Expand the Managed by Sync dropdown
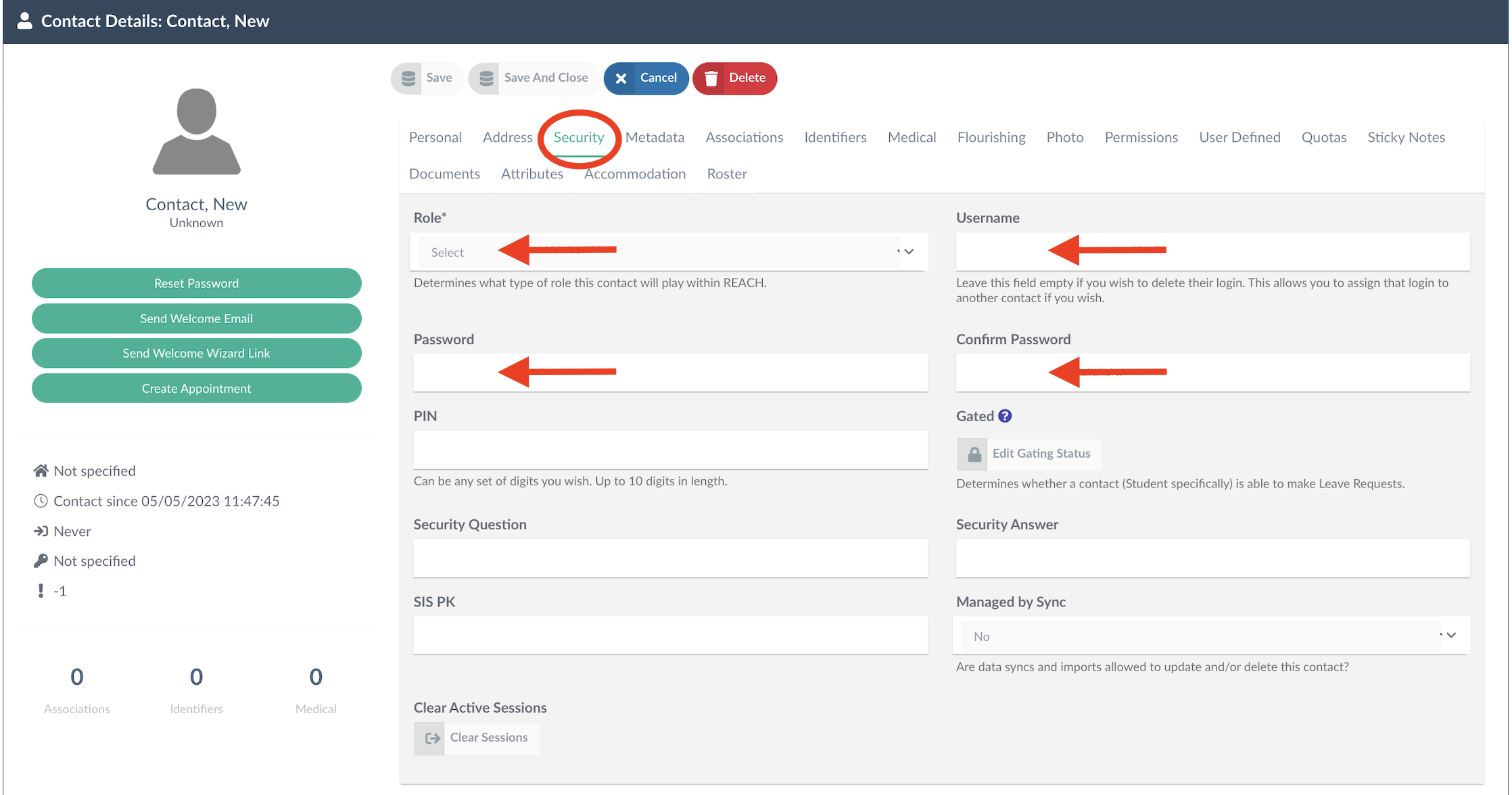This screenshot has height=795, width=1512. click(1209, 636)
